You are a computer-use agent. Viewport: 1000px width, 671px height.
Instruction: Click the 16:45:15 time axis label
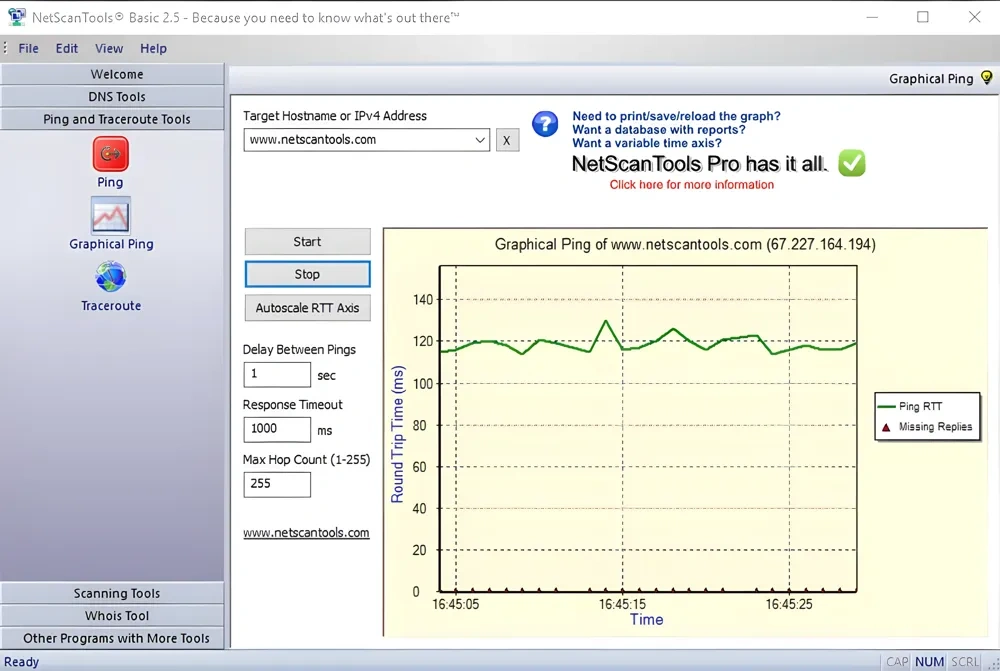point(622,604)
